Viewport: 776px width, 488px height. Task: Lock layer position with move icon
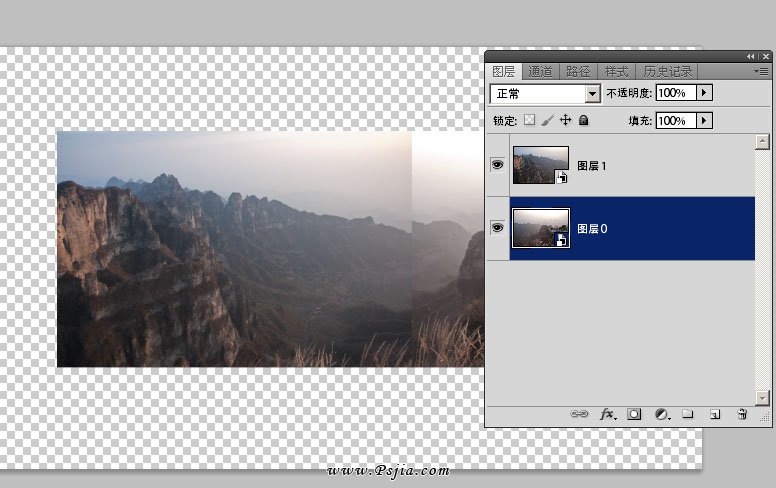(565, 120)
